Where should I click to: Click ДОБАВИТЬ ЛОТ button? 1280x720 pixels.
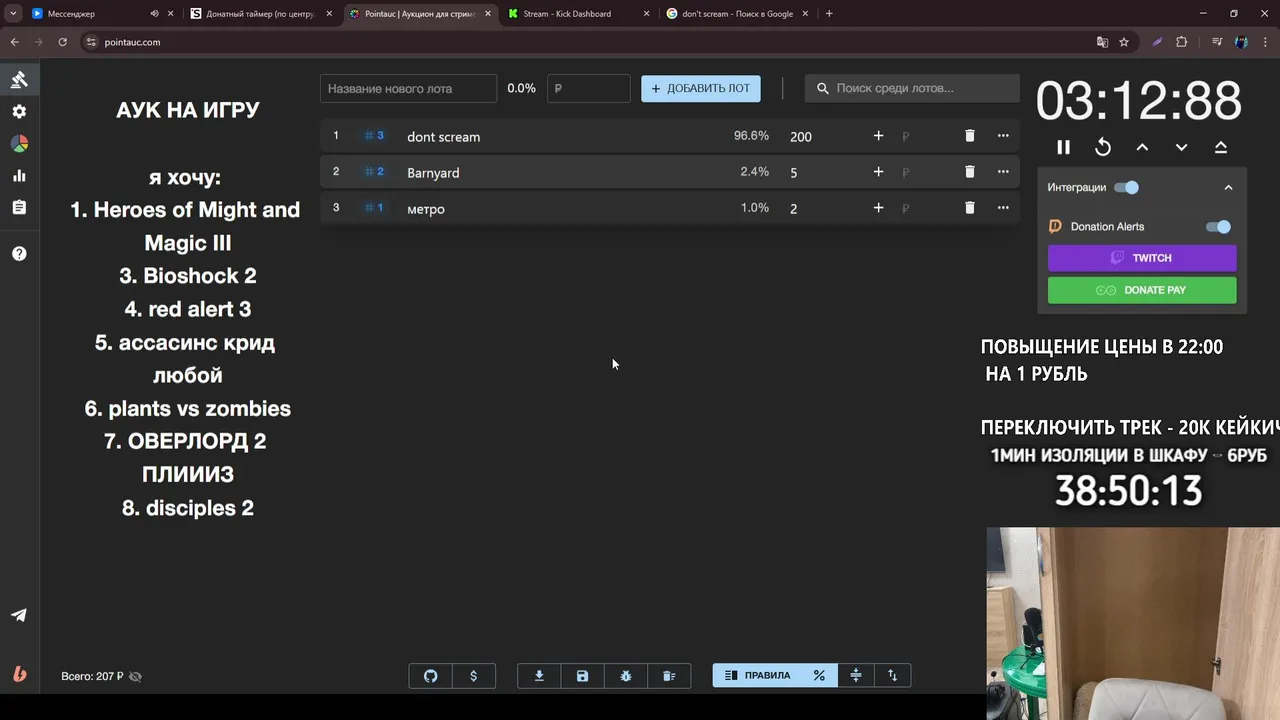[701, 88]
